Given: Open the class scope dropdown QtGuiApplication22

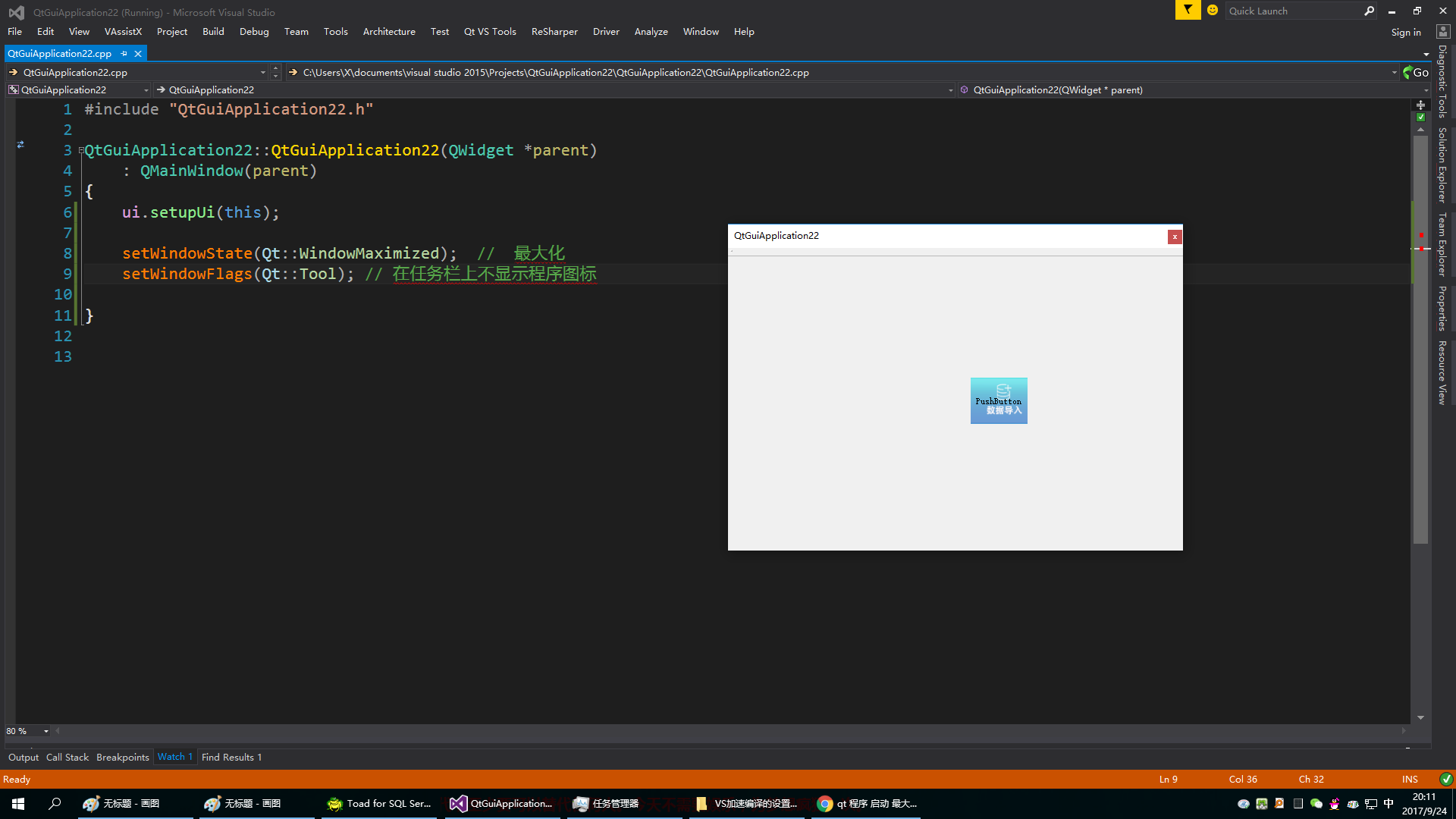Looking at the screenshot, I should click(x=79, y=90).
